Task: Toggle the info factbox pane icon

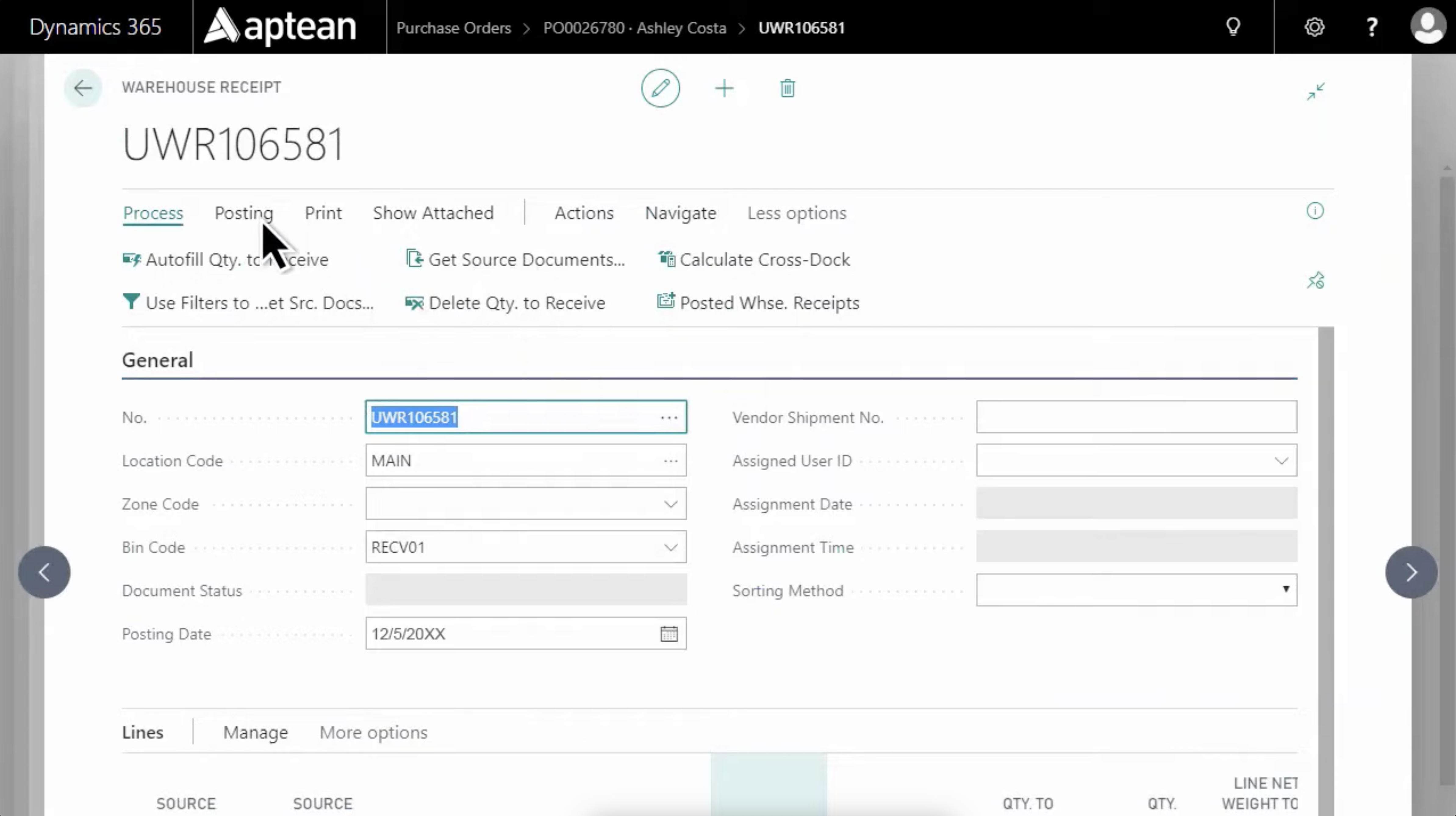Action: [x=1315, y=211]
